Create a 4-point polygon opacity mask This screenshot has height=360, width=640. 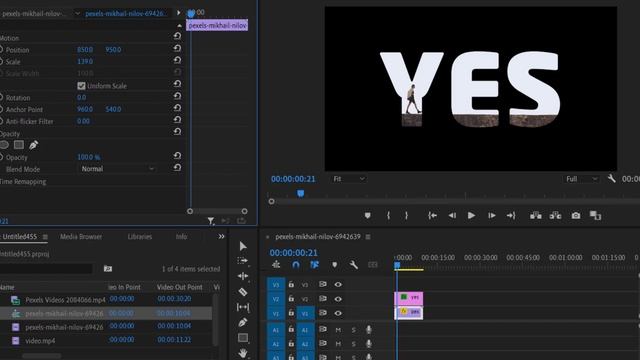click(19, 144)
